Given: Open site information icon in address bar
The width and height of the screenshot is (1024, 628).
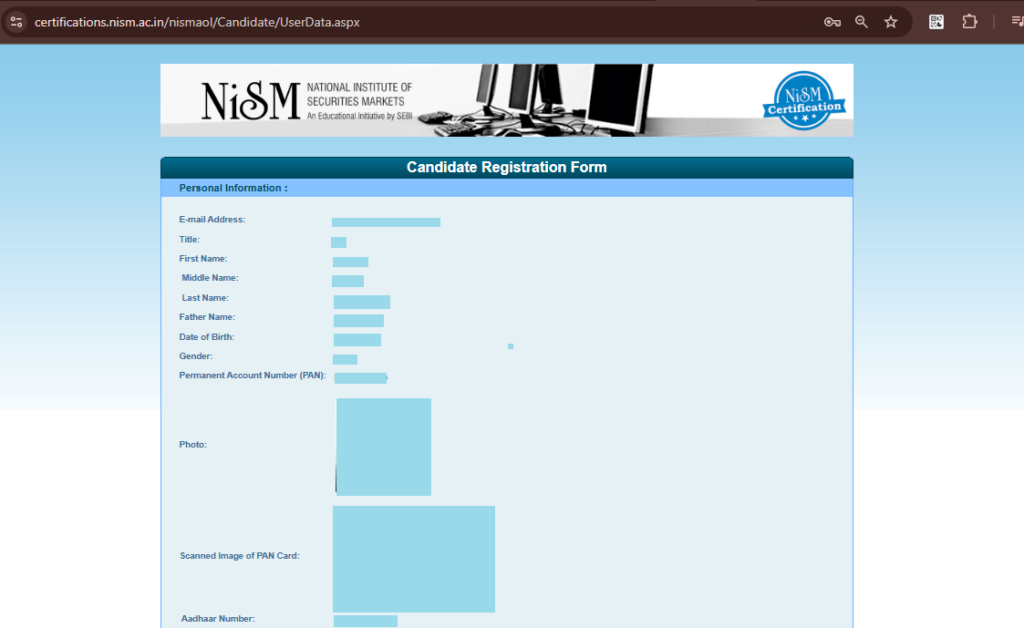Looking at the screenshot, I should click(16, 22).
